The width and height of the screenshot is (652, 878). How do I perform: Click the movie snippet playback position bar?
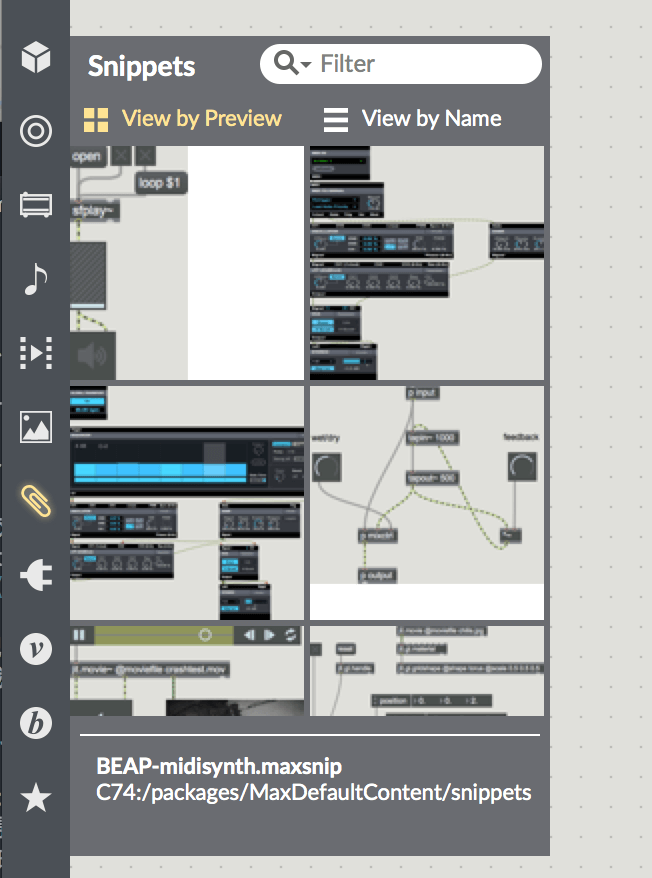(163, 635)
